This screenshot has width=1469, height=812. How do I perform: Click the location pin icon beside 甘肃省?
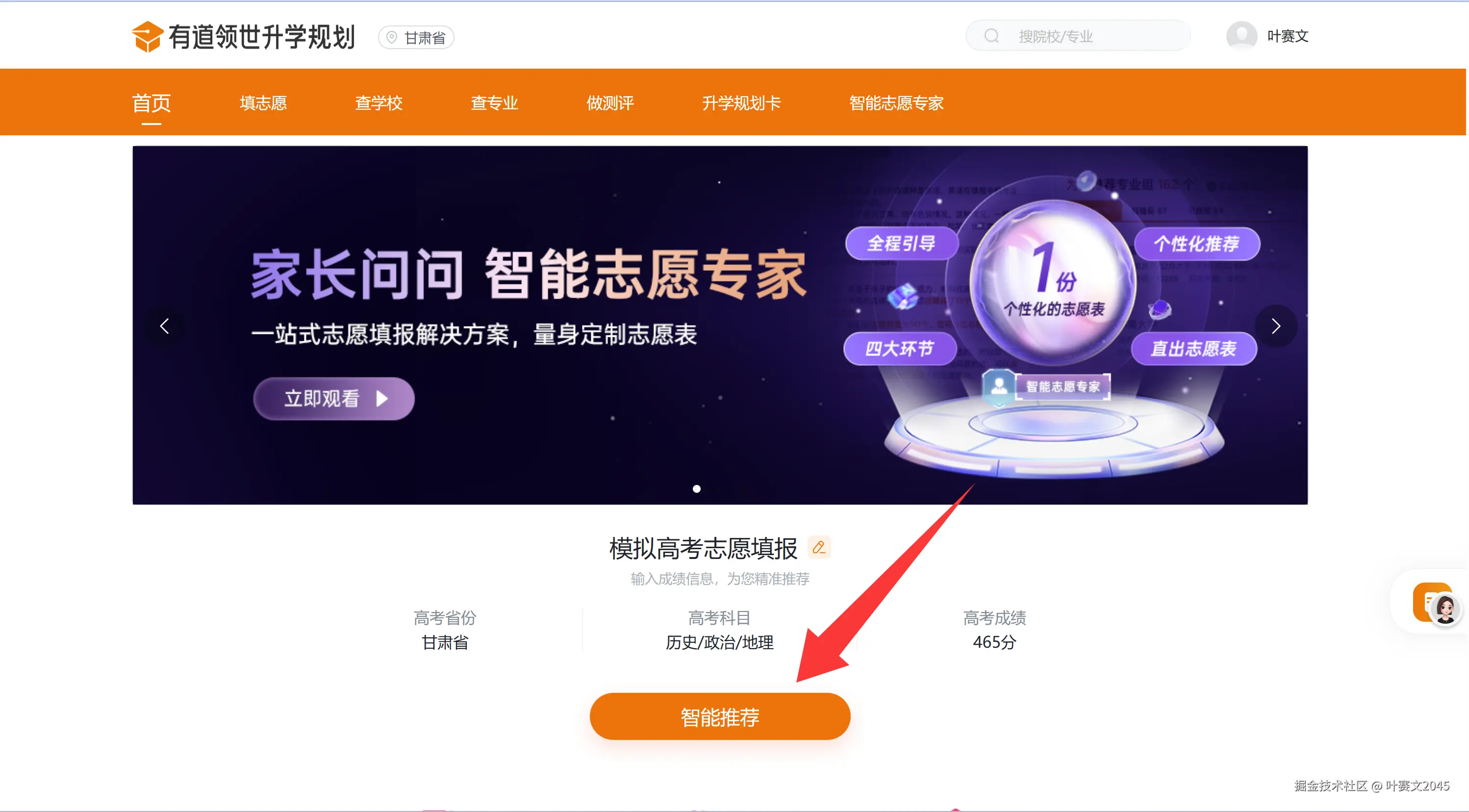click(x=392, y=38)
